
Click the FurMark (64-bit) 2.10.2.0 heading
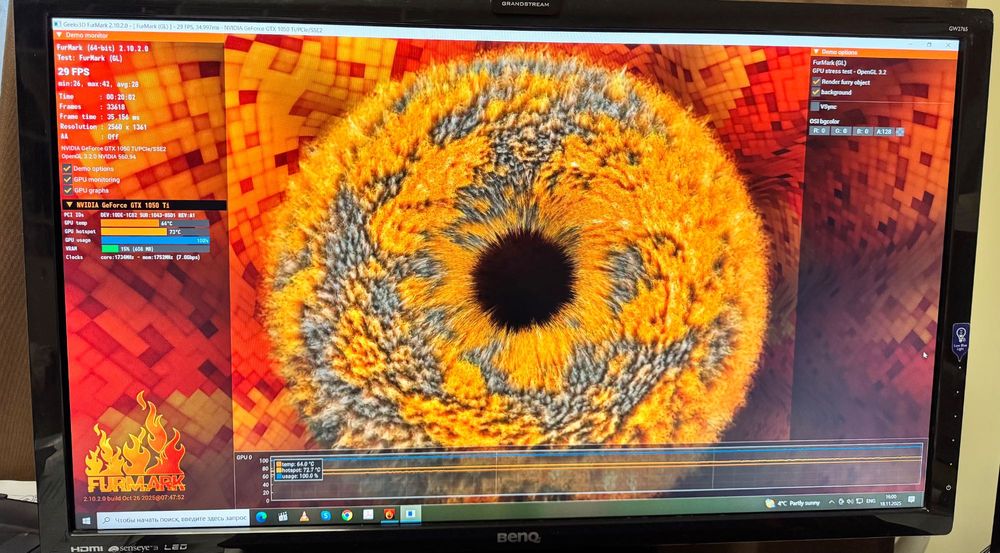103,48
